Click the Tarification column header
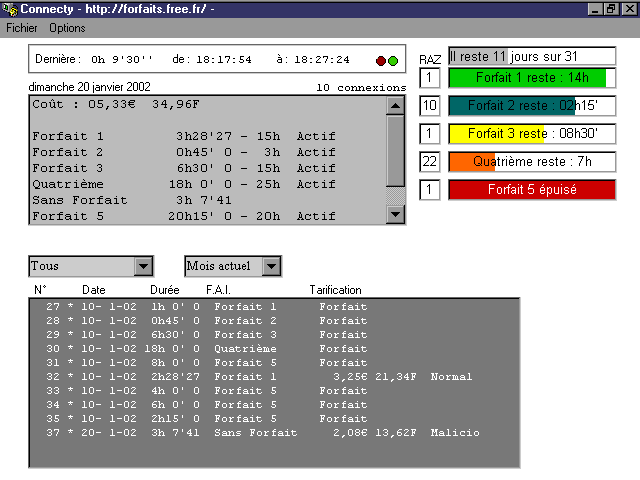Screen dimensions: 640x480 335,290
